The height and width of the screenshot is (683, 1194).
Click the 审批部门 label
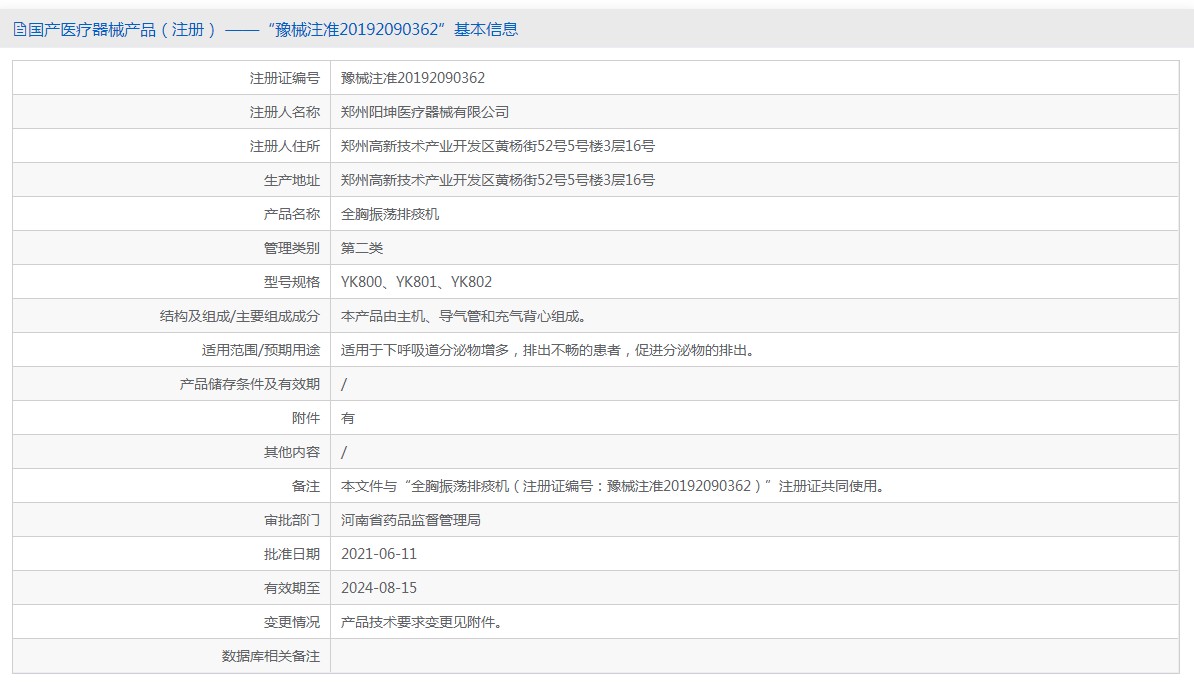[x=292, y=520]
